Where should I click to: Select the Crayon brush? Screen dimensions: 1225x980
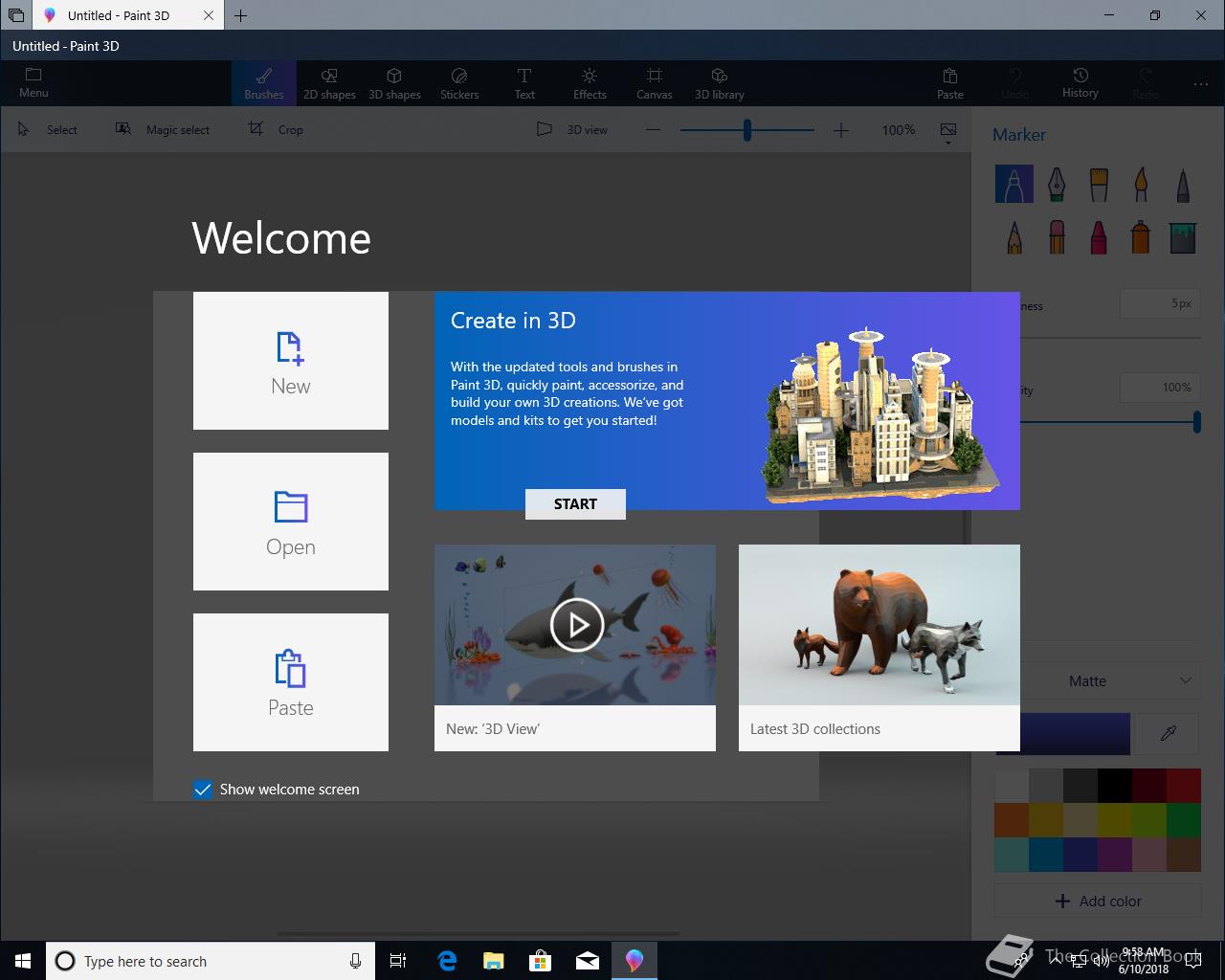tap(1099, 236)
